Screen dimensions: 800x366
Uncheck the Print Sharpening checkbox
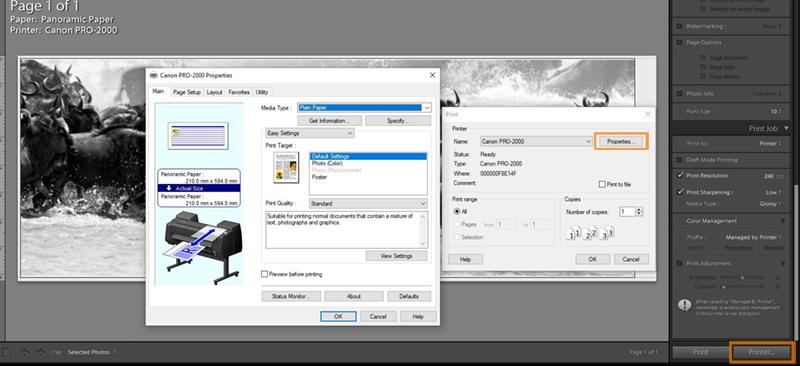(x=680, y=192)
